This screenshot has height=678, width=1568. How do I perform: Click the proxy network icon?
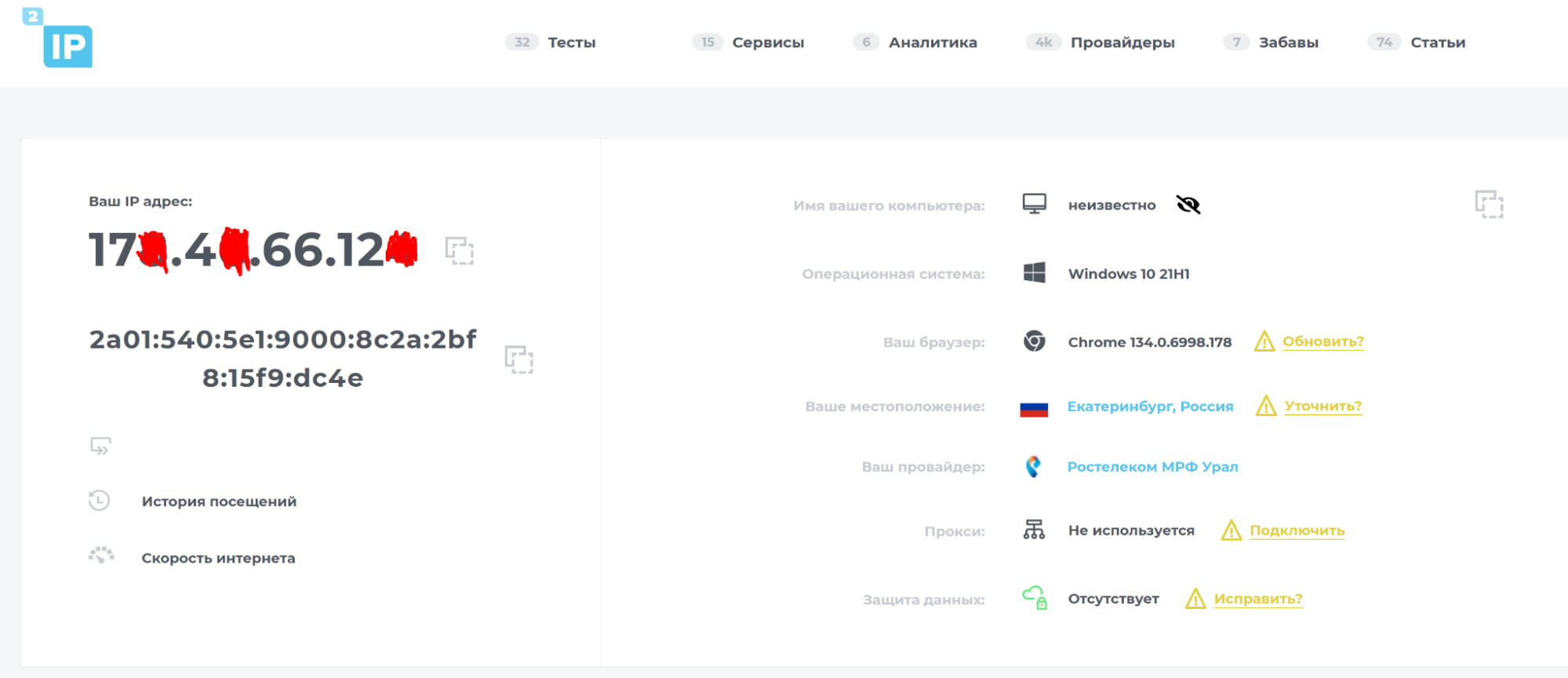pos(1034,530)
